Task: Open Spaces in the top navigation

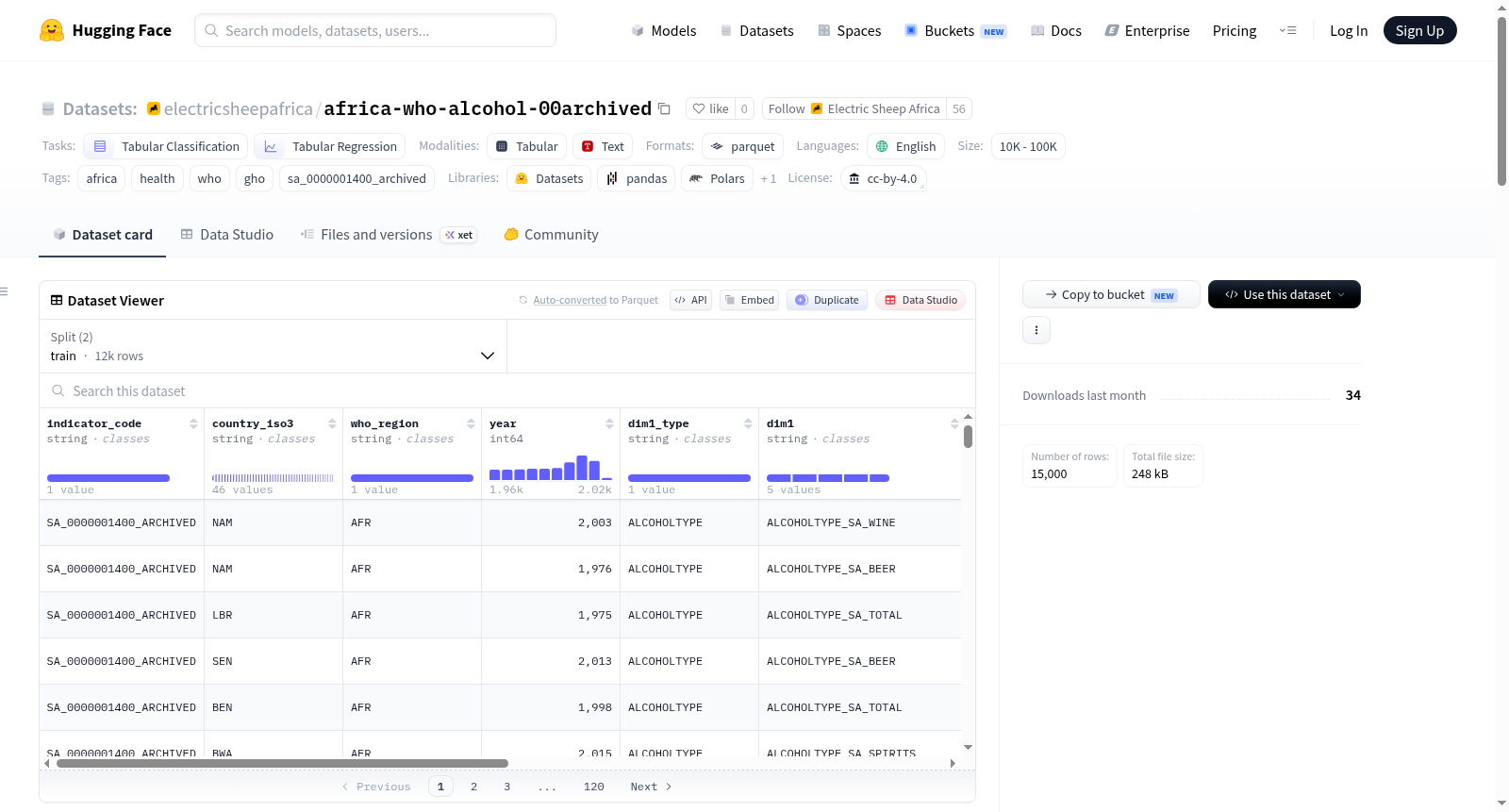Action: click(x=849, y=30)
